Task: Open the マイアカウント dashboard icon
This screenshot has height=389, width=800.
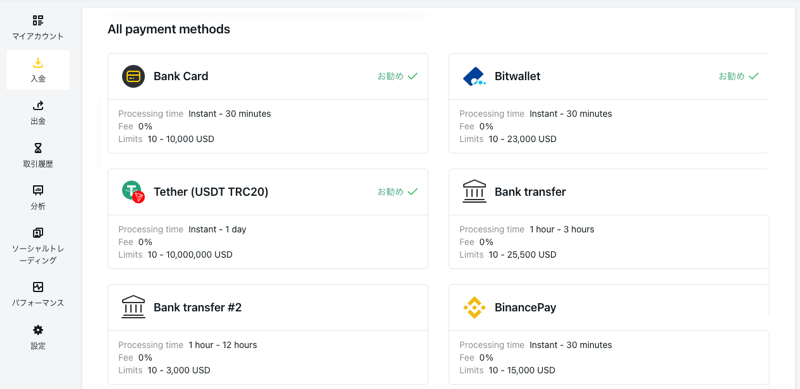Action: [x=38, y=20]
